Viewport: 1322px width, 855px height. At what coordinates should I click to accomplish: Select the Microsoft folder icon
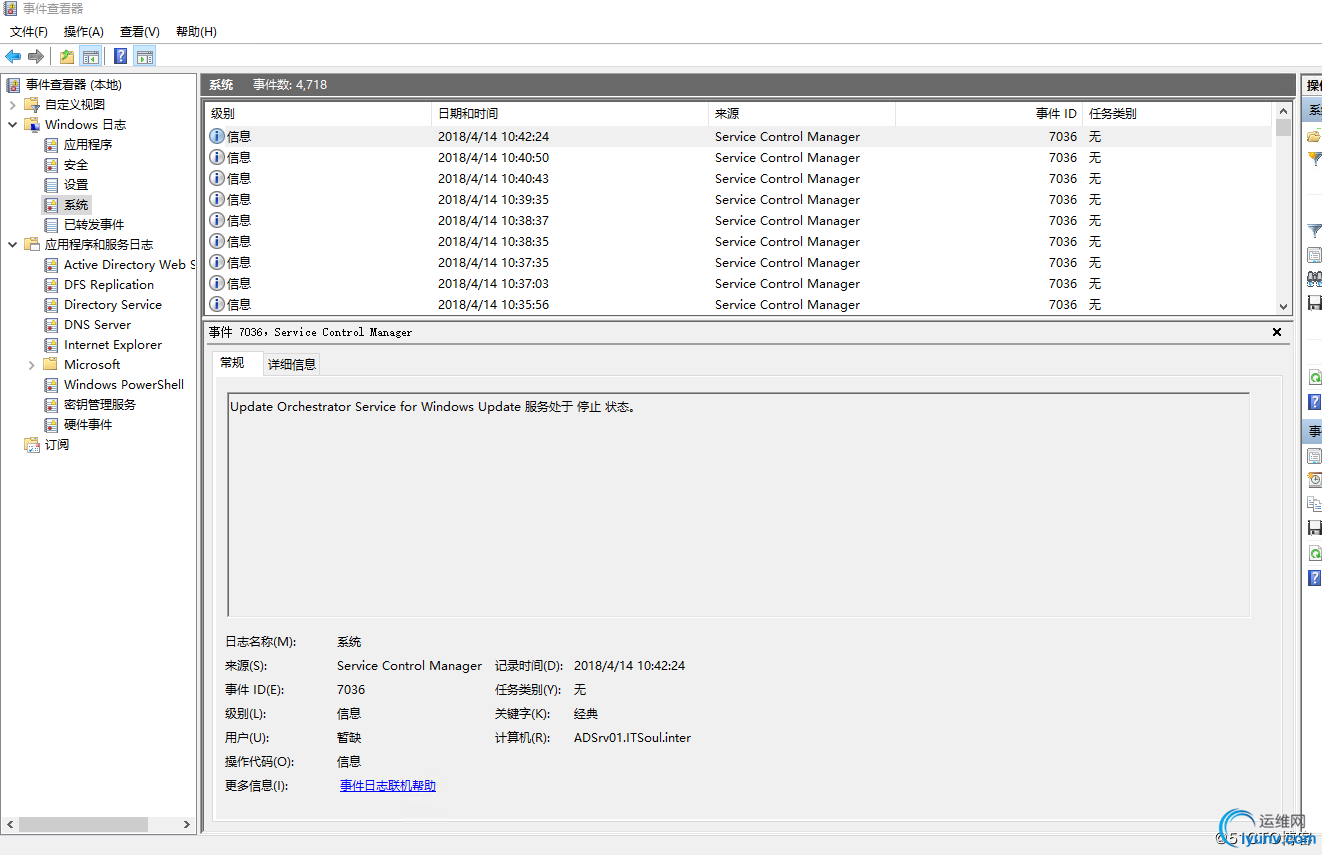tap(51, 365)
